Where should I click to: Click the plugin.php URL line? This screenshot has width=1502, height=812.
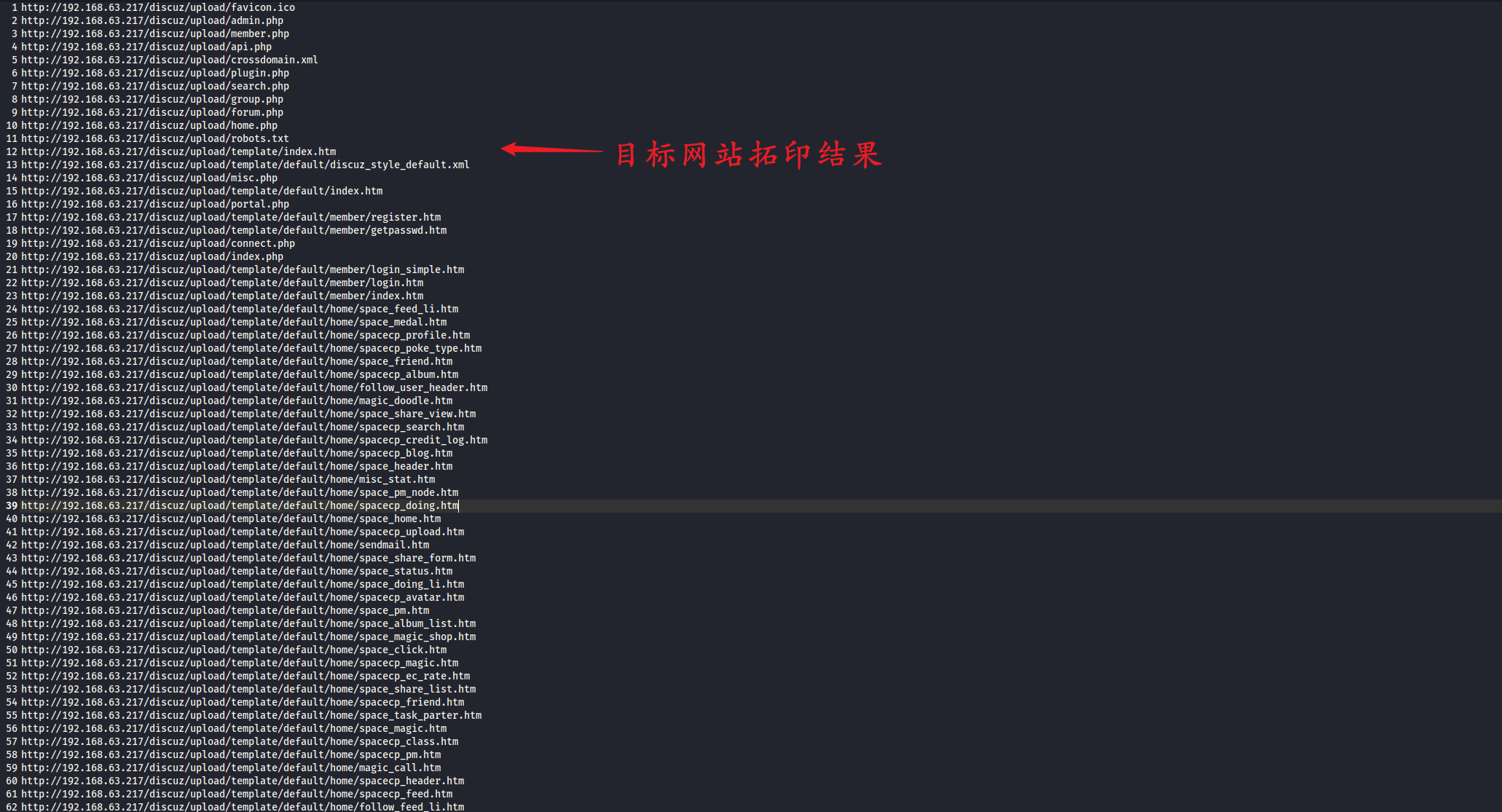pos(155,73)
